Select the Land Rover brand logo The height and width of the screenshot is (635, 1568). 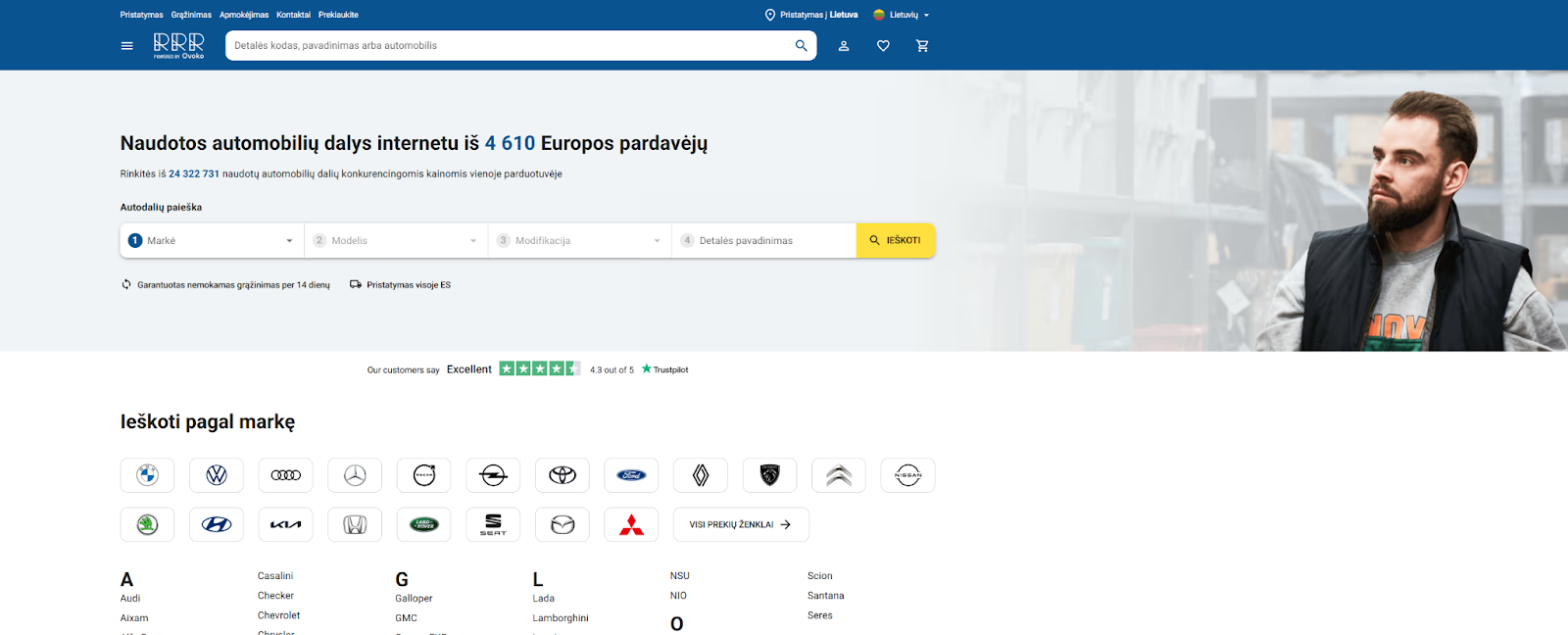coord(424,524)
